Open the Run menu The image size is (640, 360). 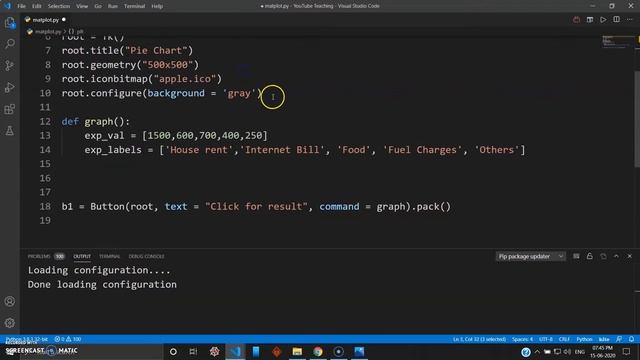(x=113, y=6)
